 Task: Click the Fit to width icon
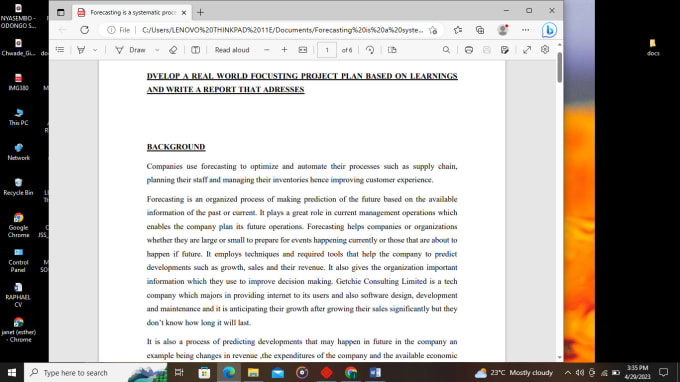(x=303, y=50)
